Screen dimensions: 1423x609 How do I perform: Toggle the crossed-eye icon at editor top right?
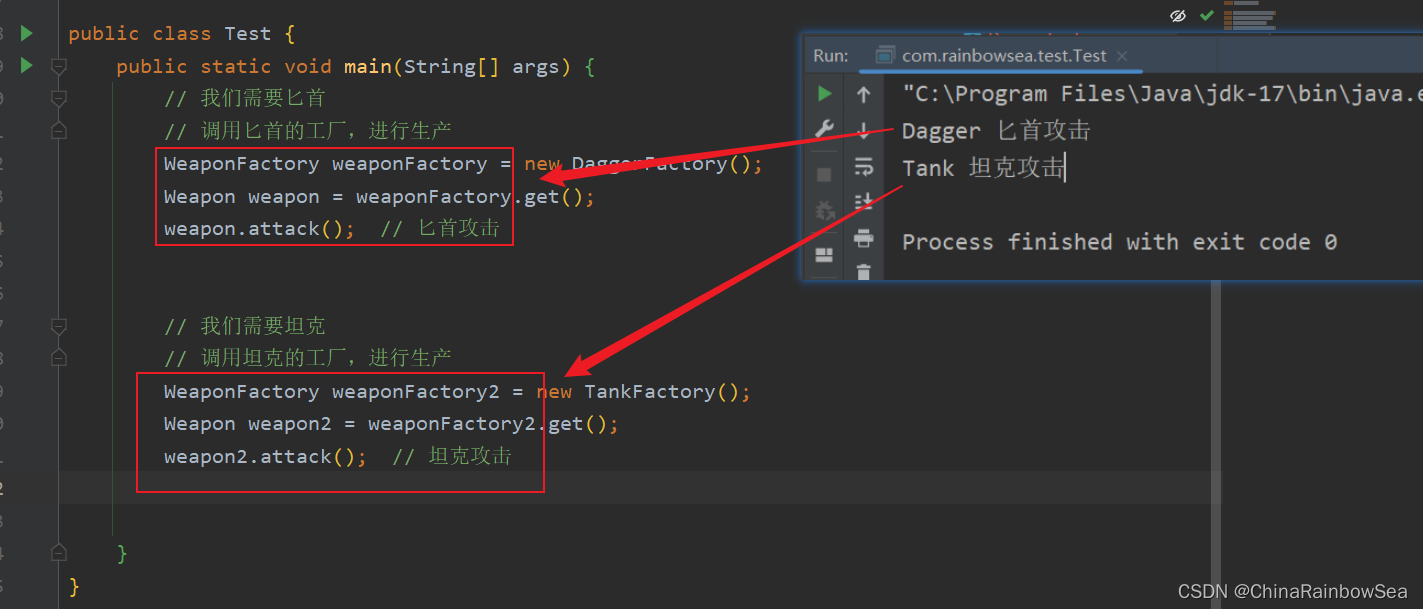(1178, 16)
